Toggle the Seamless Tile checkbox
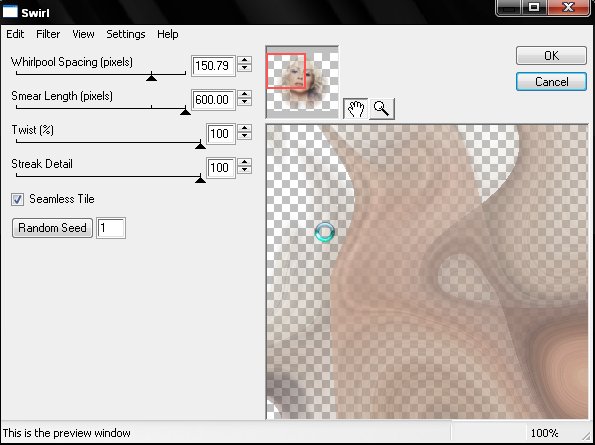 tap(17, 200)
